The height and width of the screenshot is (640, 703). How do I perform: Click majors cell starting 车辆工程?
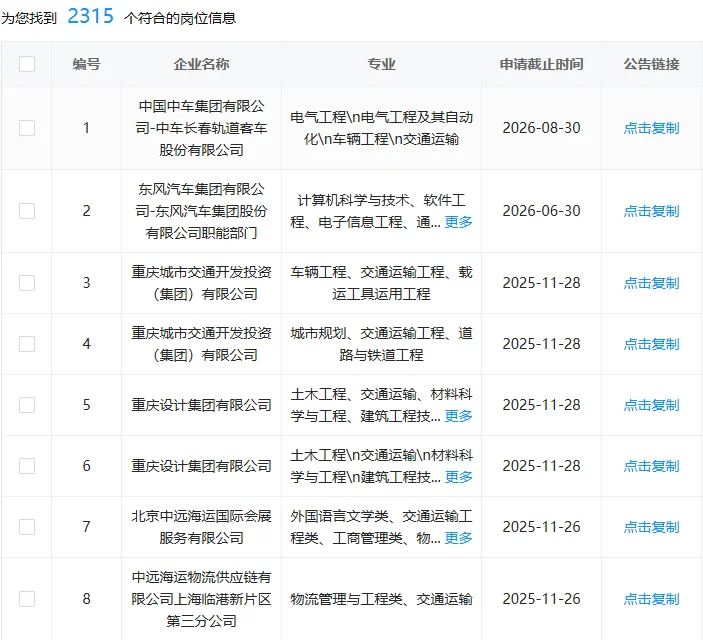coord(382,283)
